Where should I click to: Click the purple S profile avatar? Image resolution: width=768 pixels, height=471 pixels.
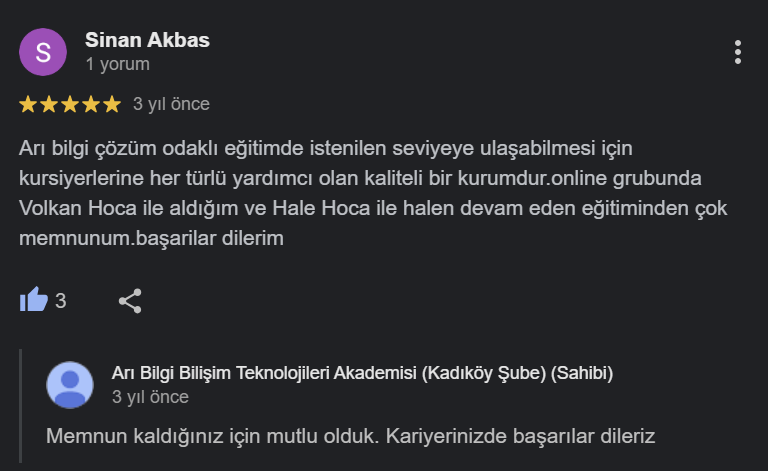click(43, 52)
